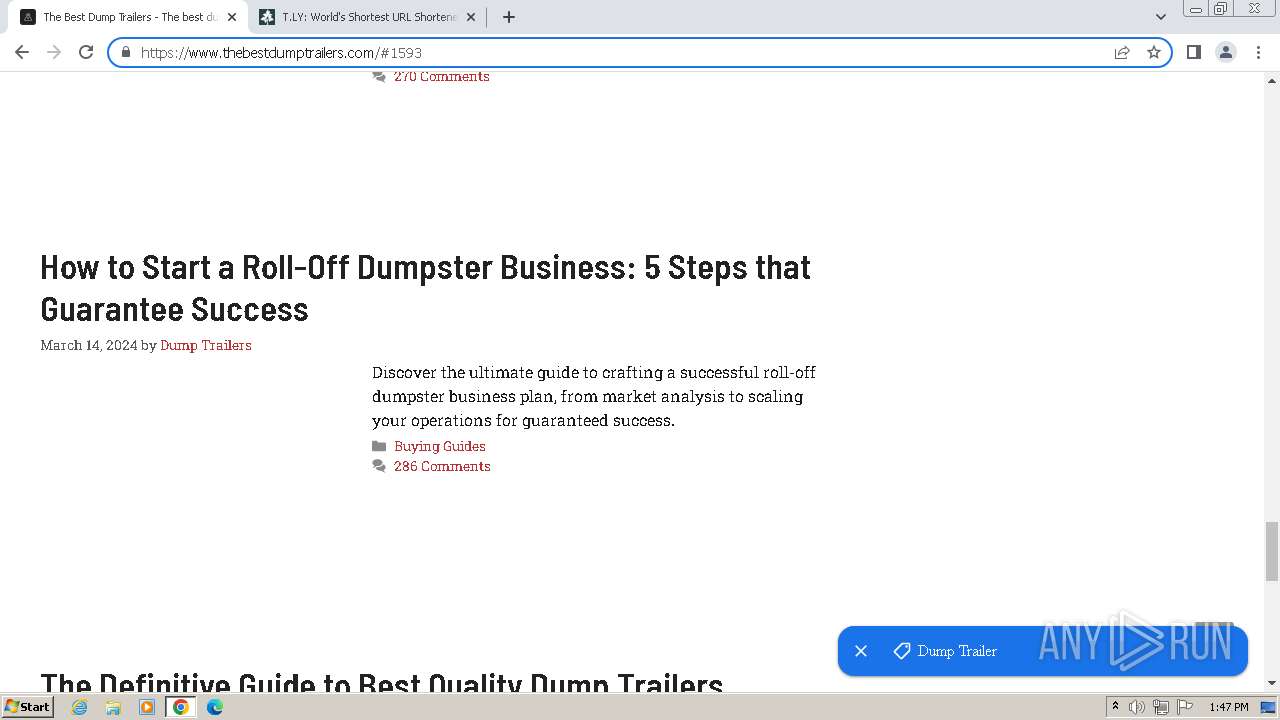Open Microsoft Edge from the taskbar
The height and width of the screenshot is (720, 1280).
tap(215, 707)
